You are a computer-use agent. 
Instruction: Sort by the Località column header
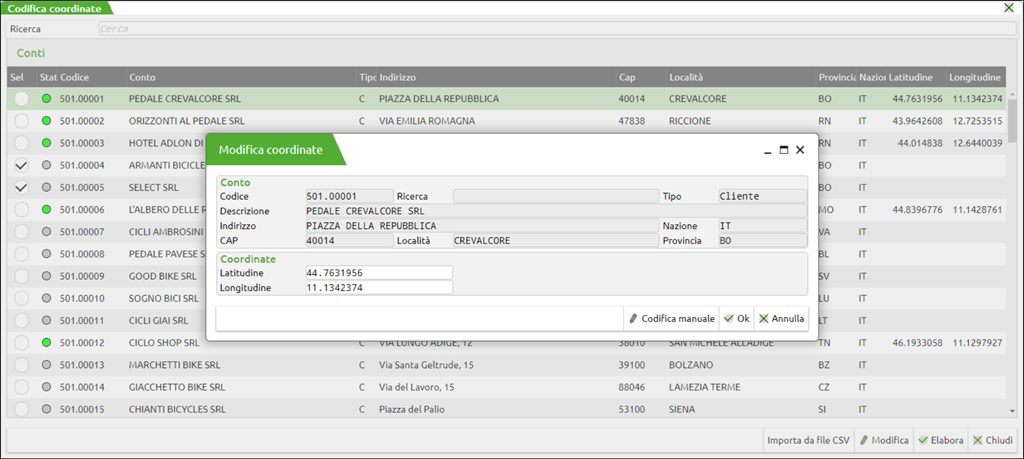coord(687,77)
